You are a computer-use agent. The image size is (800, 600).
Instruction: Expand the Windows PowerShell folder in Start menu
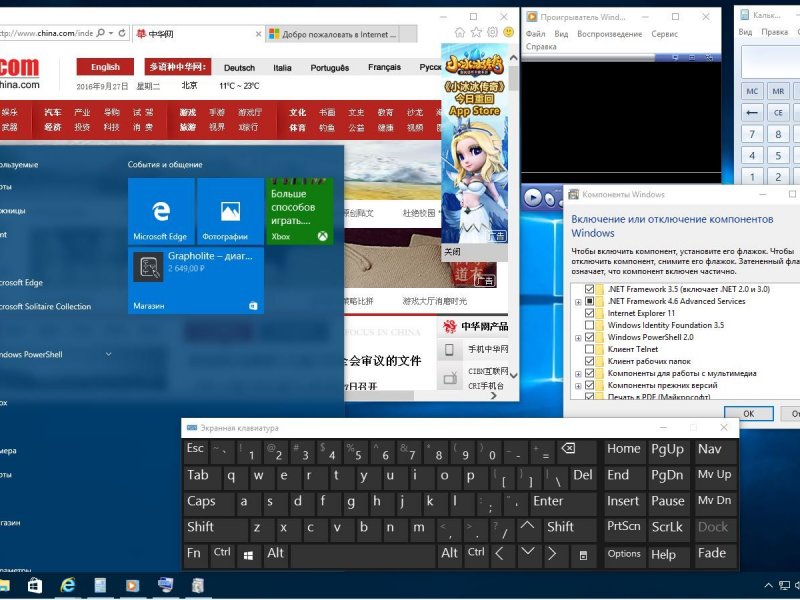point(108,354)
